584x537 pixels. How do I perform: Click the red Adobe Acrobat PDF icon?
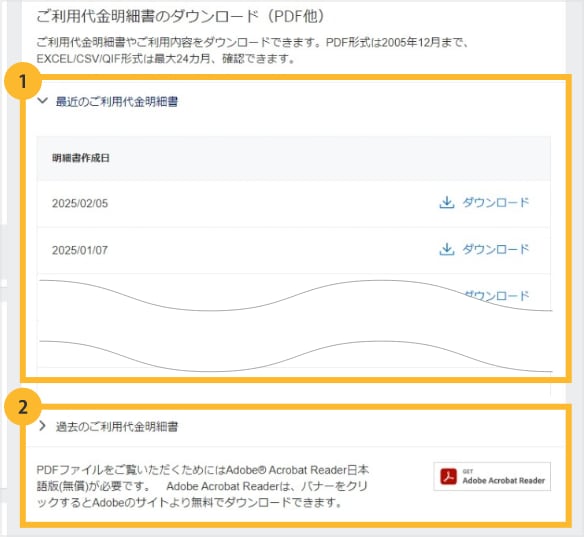(x=448, y=477)
